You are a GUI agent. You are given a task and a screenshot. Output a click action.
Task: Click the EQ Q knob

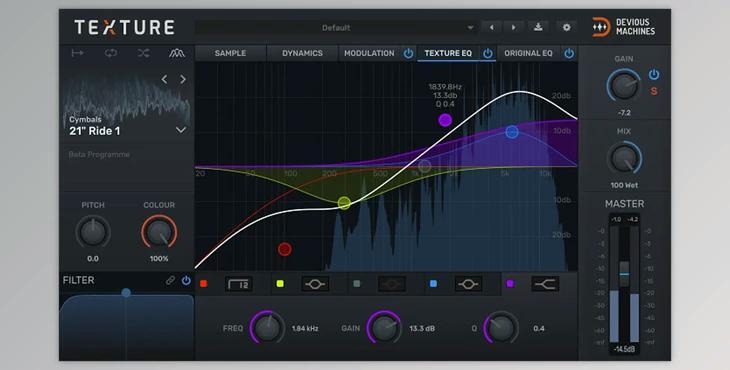[x=501, y=328]
